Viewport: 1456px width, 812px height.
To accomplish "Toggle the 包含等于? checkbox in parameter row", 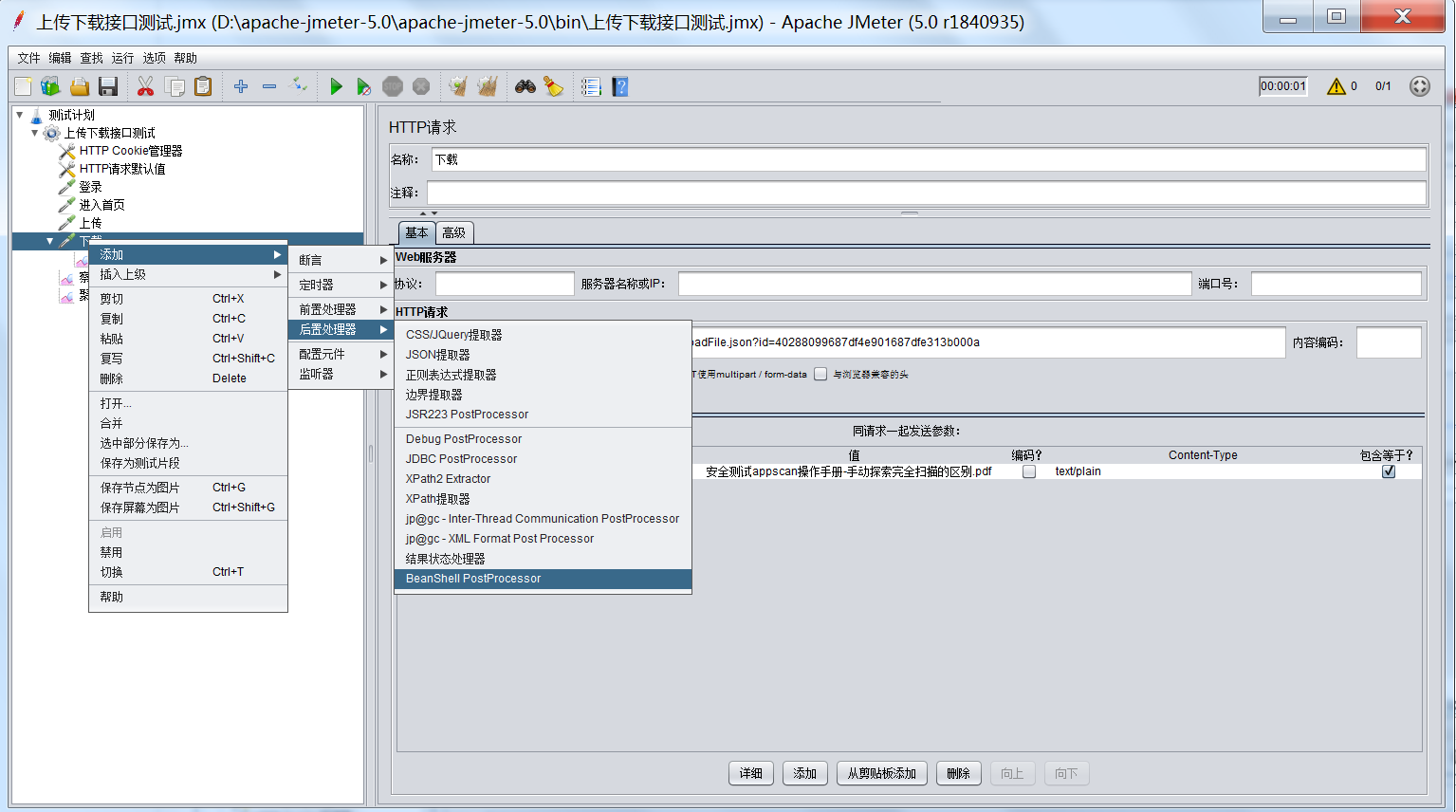I will pyautogui.click(x=1389, y=471).
